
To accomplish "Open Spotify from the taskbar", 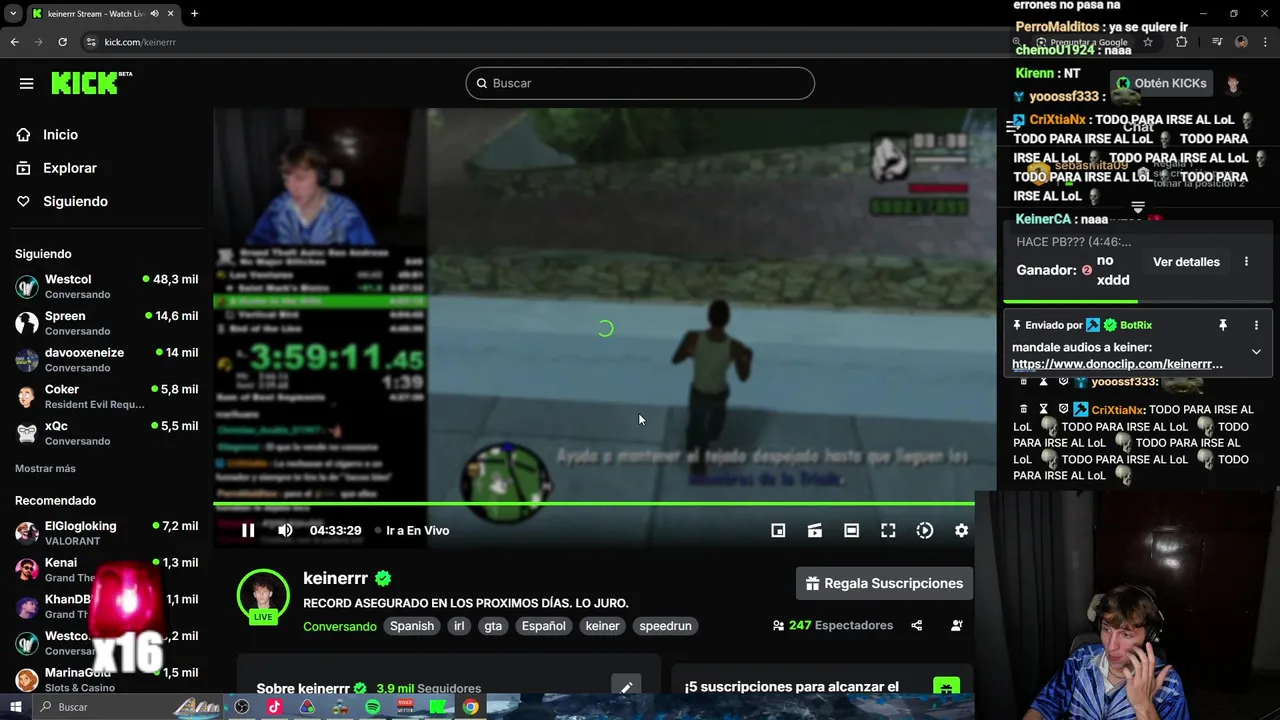I will pos(372,707).
